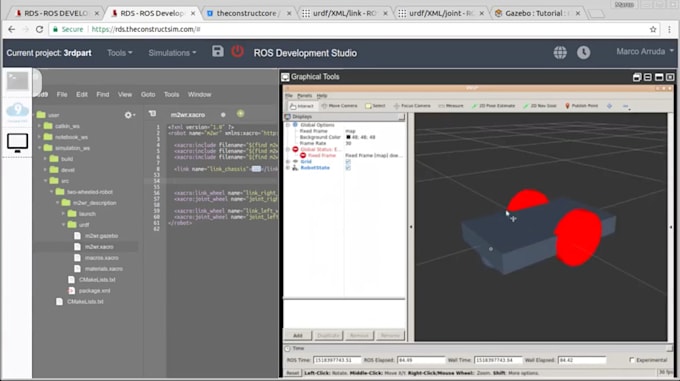Open the globe icon in header

560,52
